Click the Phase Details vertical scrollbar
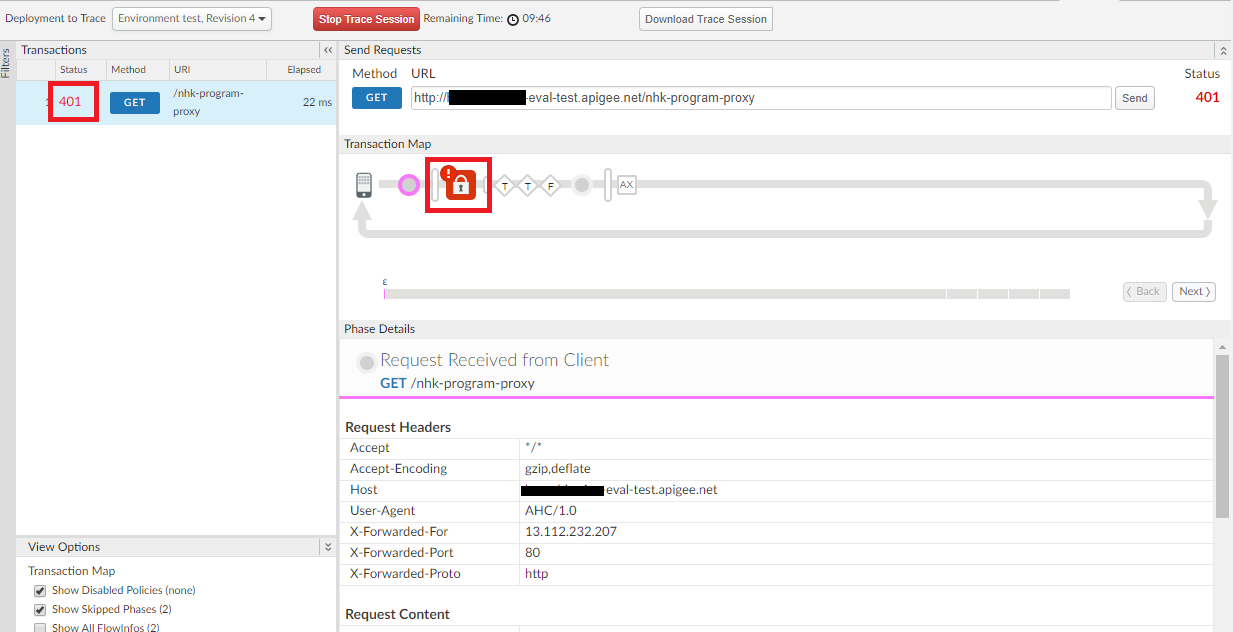This screenshot has height=632, width=1233. coord(1222,436)
